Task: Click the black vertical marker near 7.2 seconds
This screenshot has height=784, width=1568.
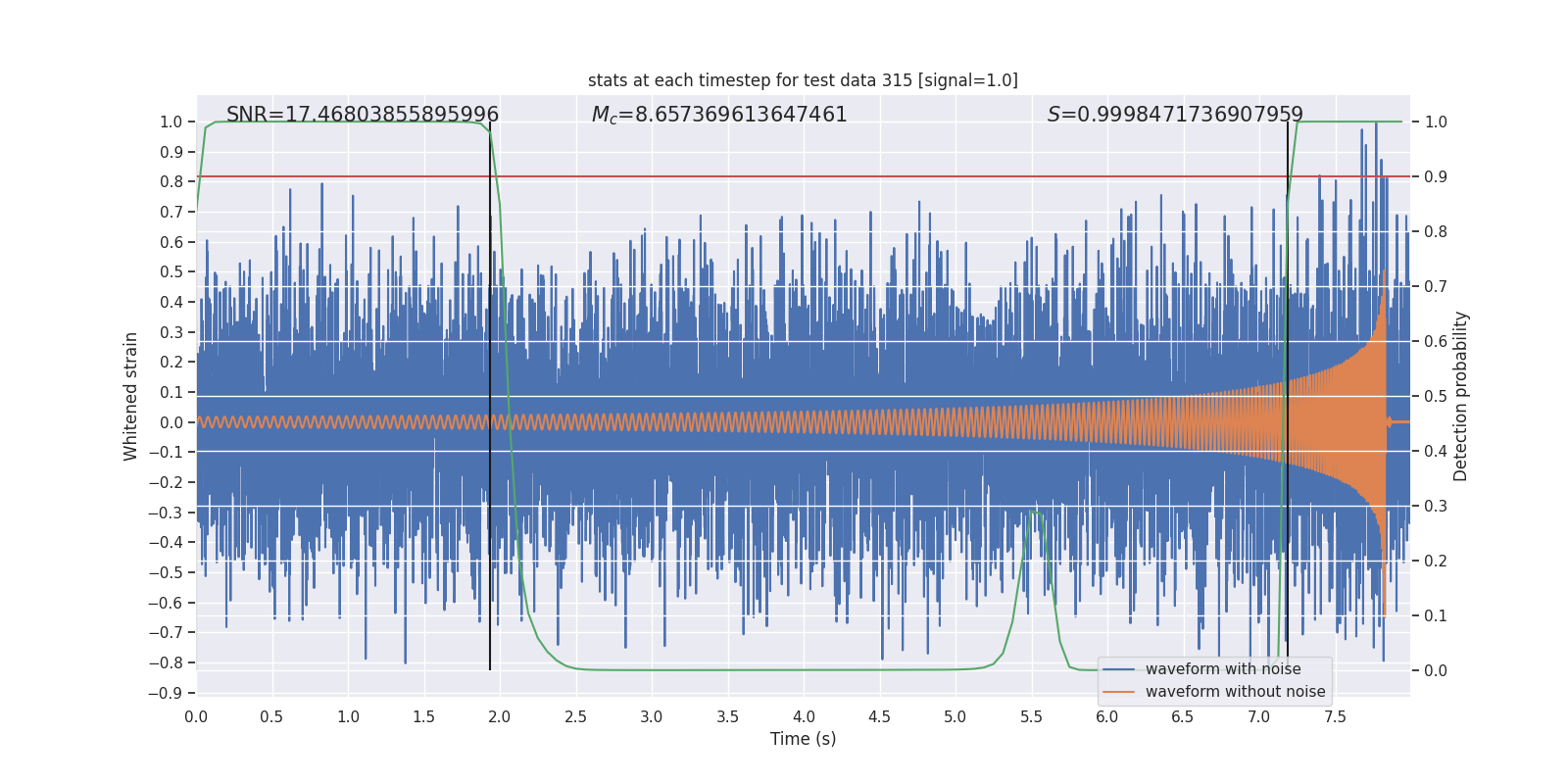Action: pyautogui.click(x=1288, y=392)
